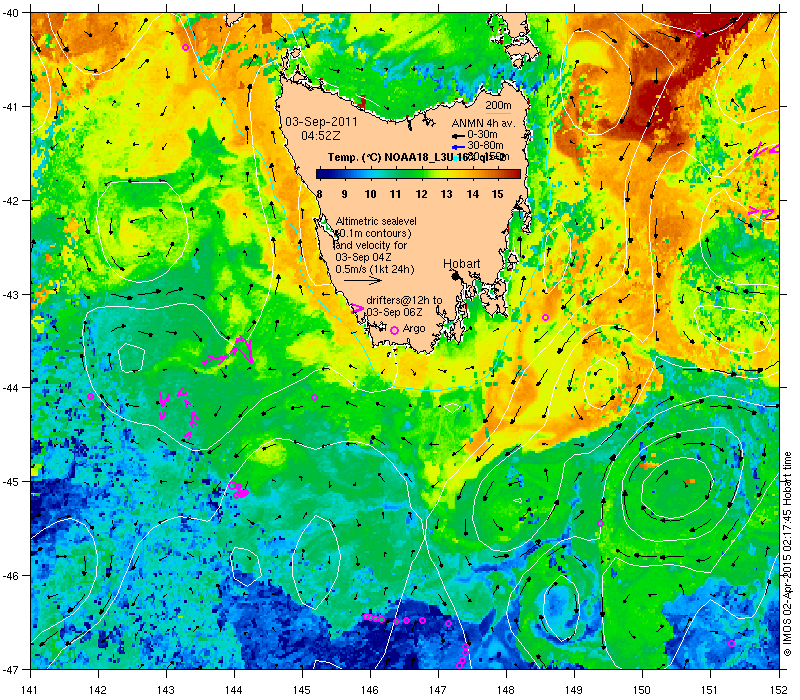Click the '(0.1m contours)' text

point(373,233)
